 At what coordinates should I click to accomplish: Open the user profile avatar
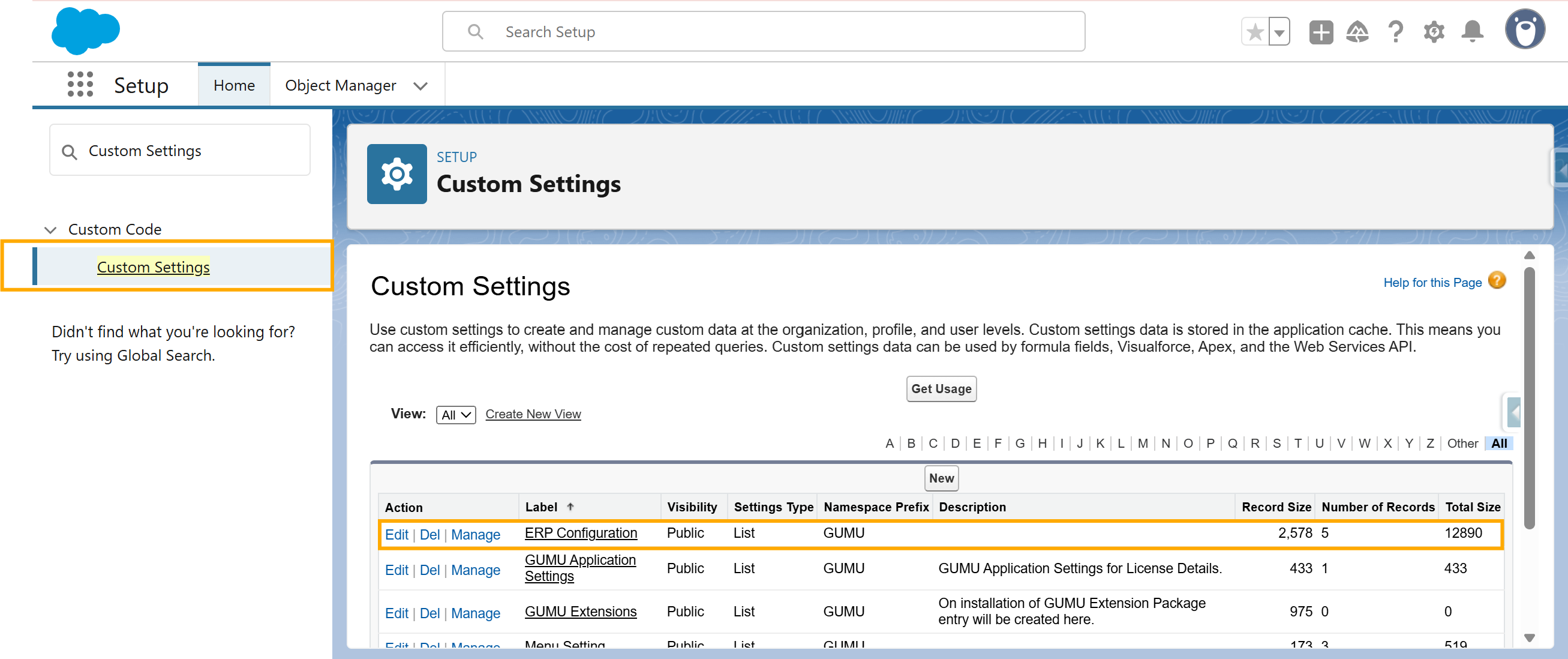point(1524,29)
